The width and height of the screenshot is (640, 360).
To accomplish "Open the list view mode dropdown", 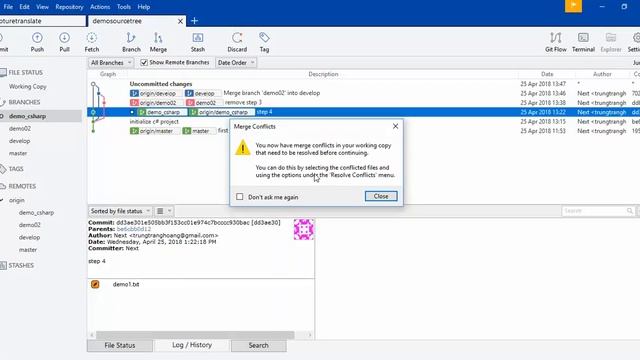I will point(164,211).
